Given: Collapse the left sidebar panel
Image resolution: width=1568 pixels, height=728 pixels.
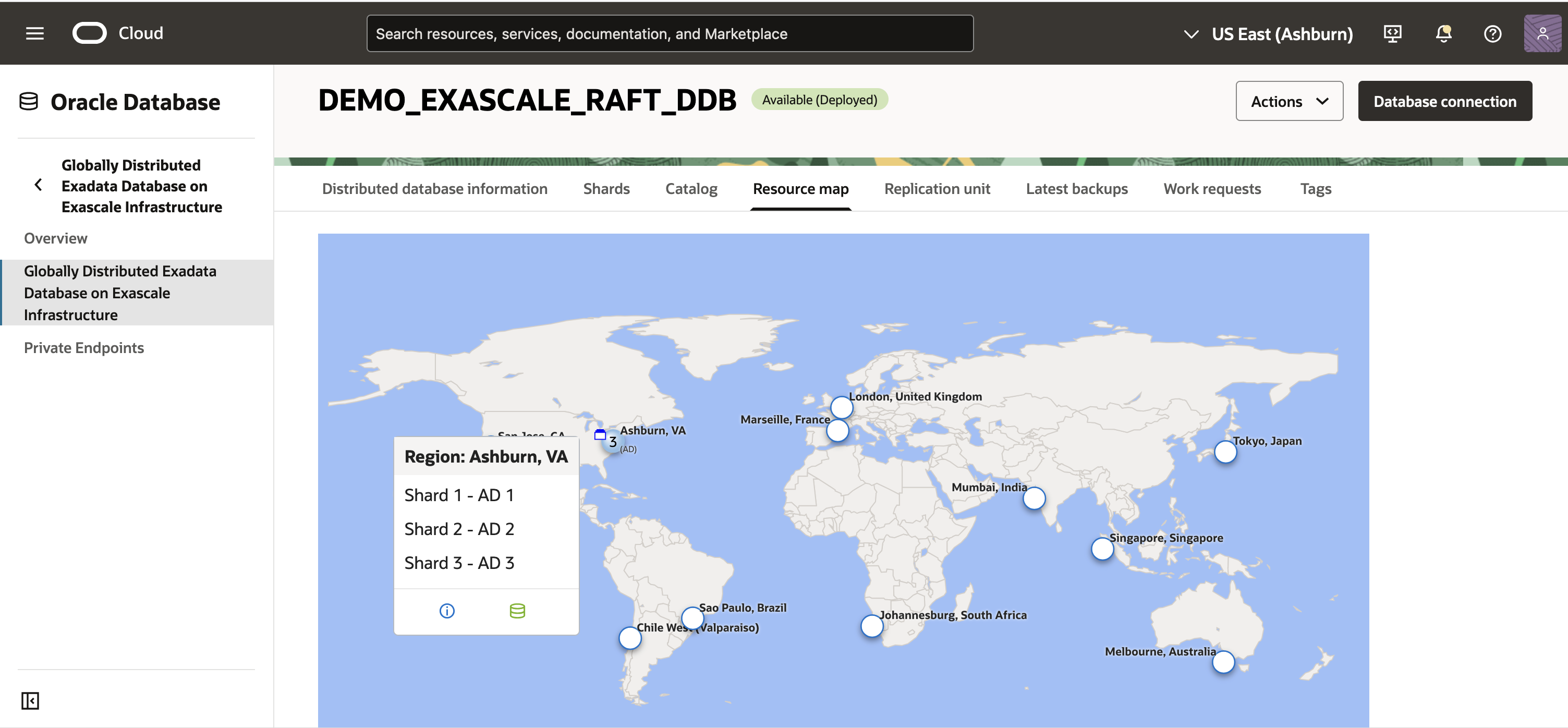Looking at the screenshot, I should 31,700.
